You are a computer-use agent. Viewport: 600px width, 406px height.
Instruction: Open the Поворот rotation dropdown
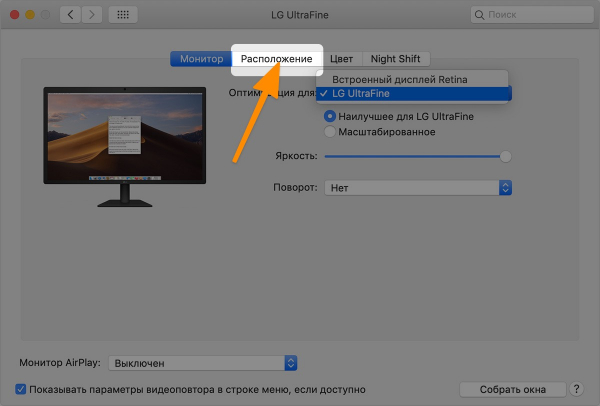point(418,188)
